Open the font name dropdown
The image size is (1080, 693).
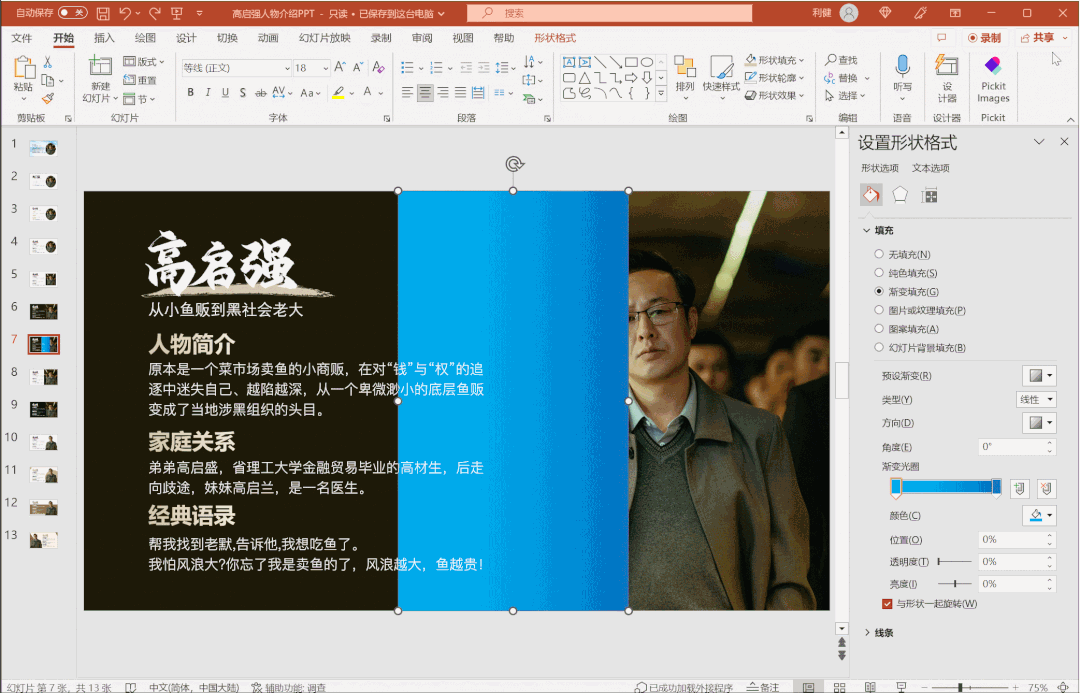[287, 68]
